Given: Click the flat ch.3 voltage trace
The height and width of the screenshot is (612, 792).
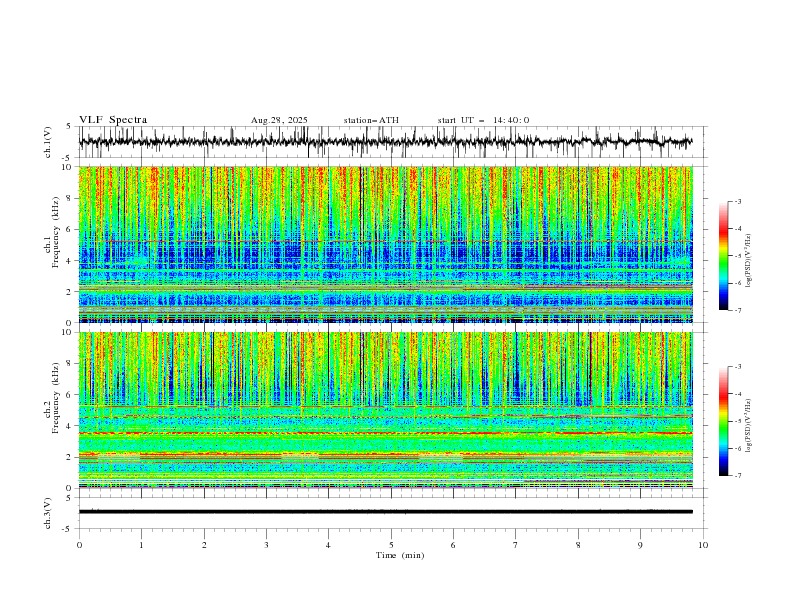Looking at the screenshot, I should coord(385,512).
